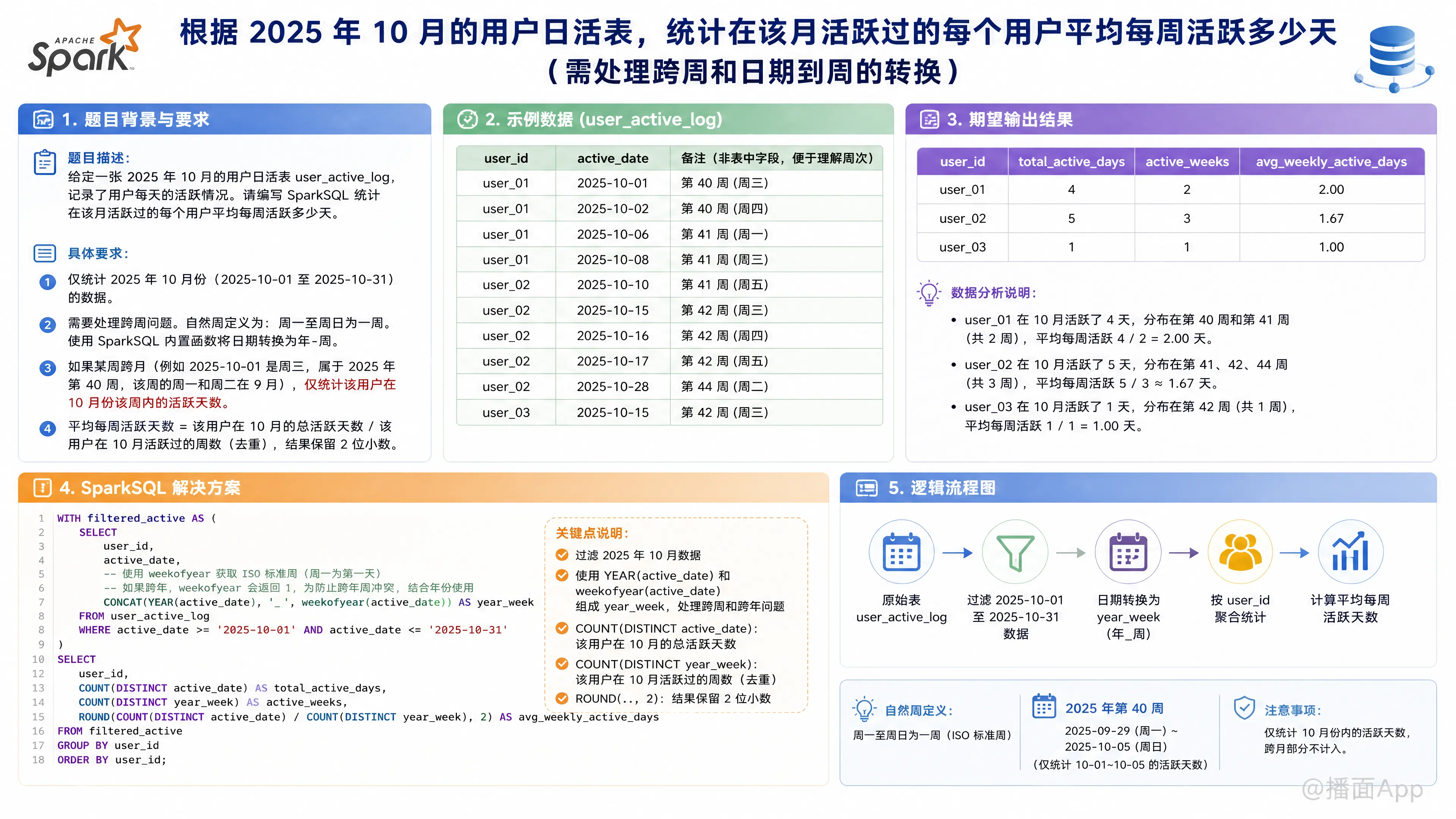Click the total_active_days column header

point(1071,162)
